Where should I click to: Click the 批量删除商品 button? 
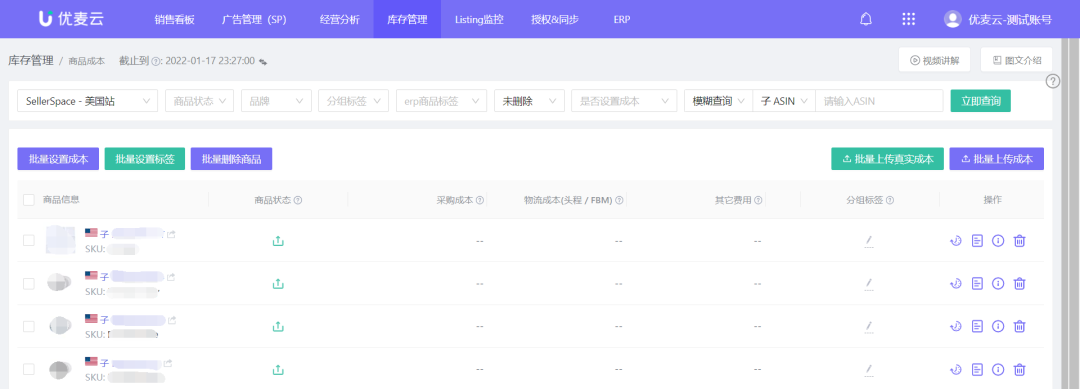[x=231, y=158]
